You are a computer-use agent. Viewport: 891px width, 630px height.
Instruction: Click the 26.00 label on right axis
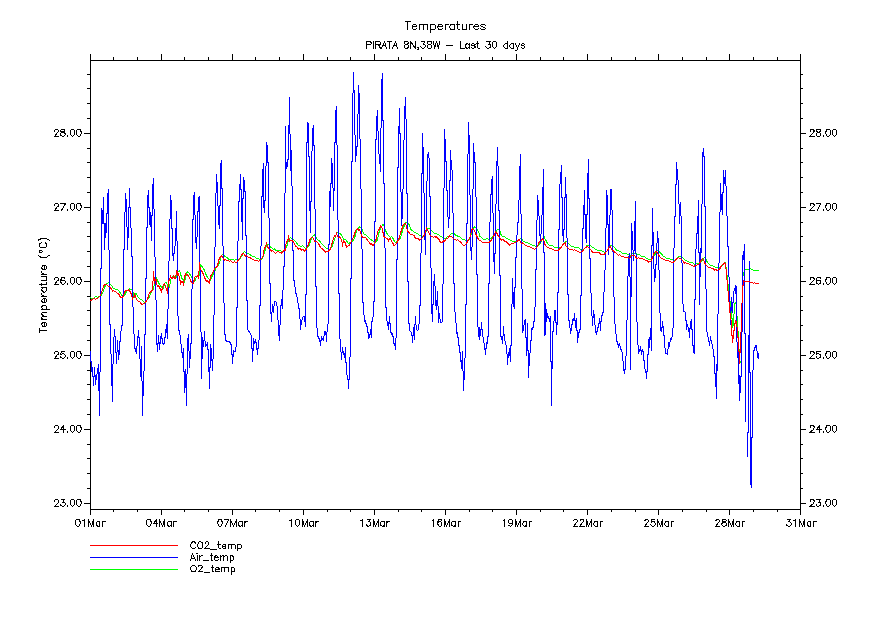(x=824, y=281)
